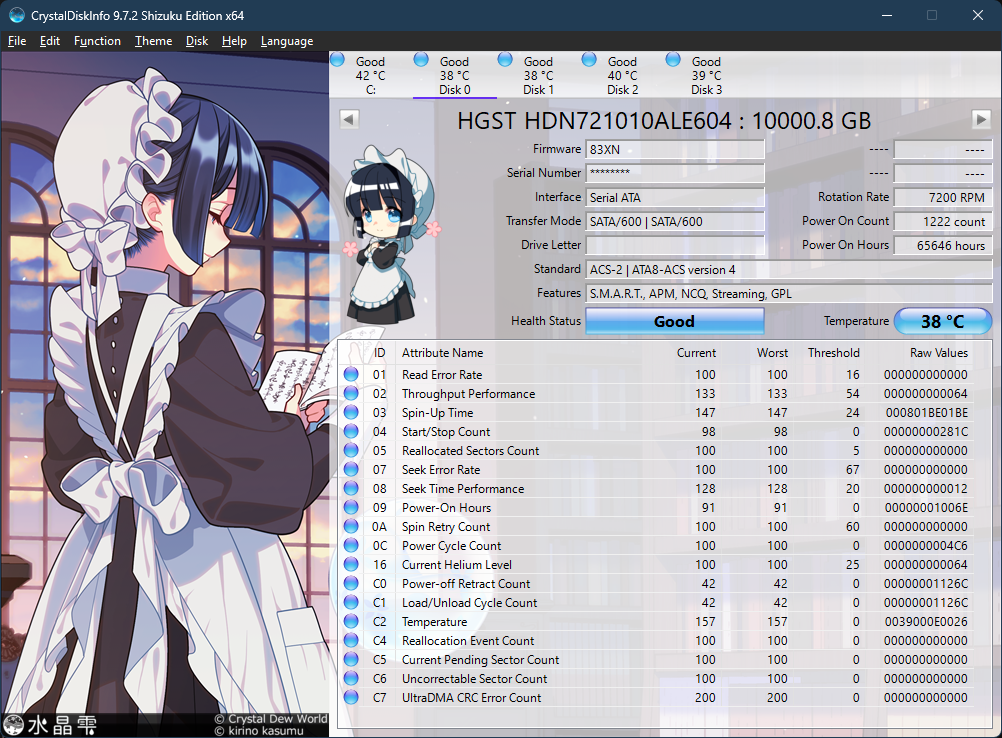Select the Current Helium Level attribute name
The height and width of the screenshot is (738, 1002).
click(456, 565)
